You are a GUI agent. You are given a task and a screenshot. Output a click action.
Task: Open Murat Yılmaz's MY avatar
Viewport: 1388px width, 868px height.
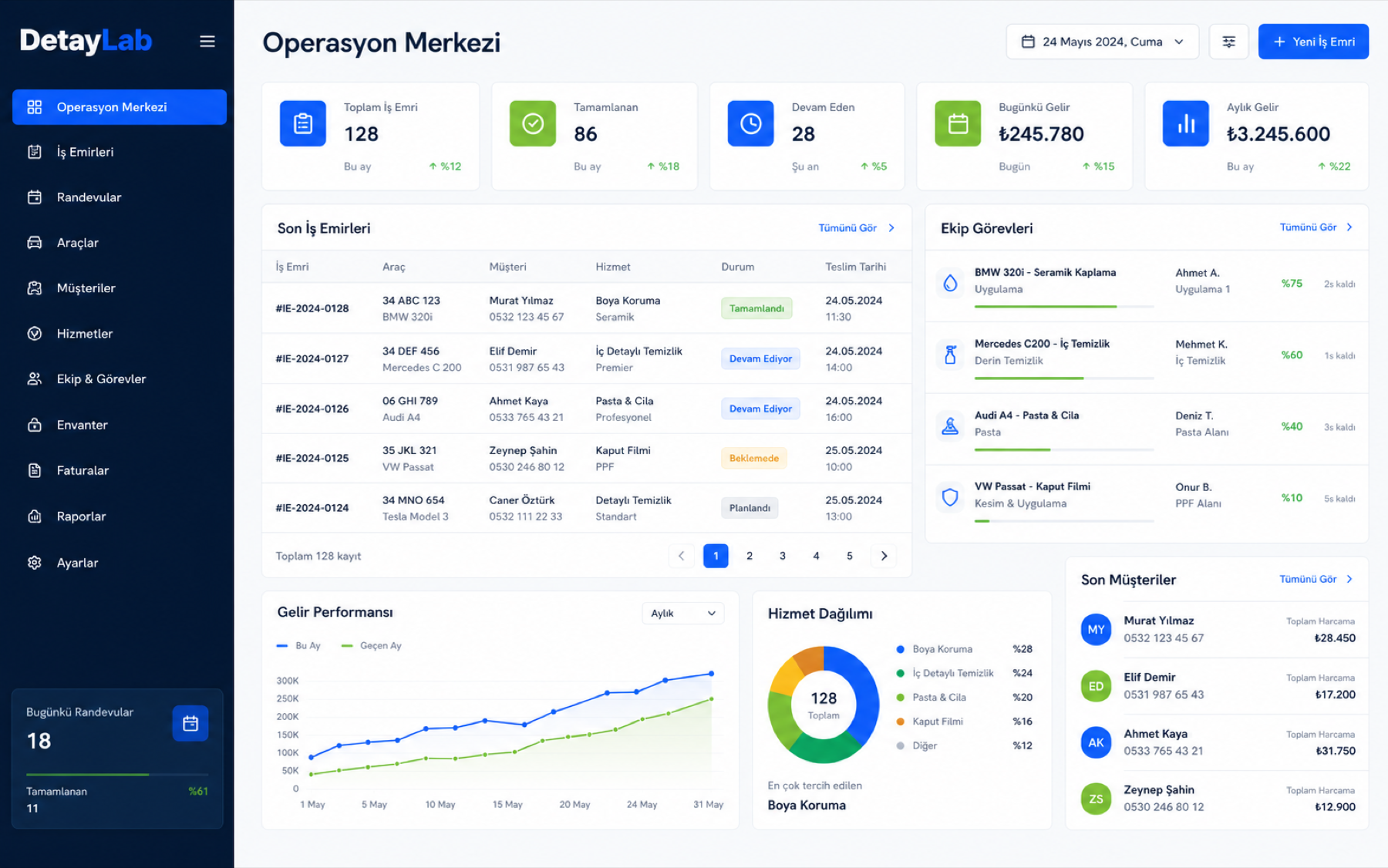1096,629
